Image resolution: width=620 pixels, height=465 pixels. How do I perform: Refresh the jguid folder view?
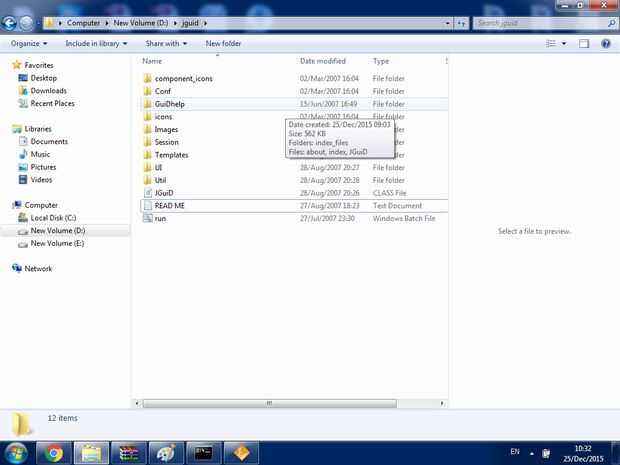(x=461, y=23)
